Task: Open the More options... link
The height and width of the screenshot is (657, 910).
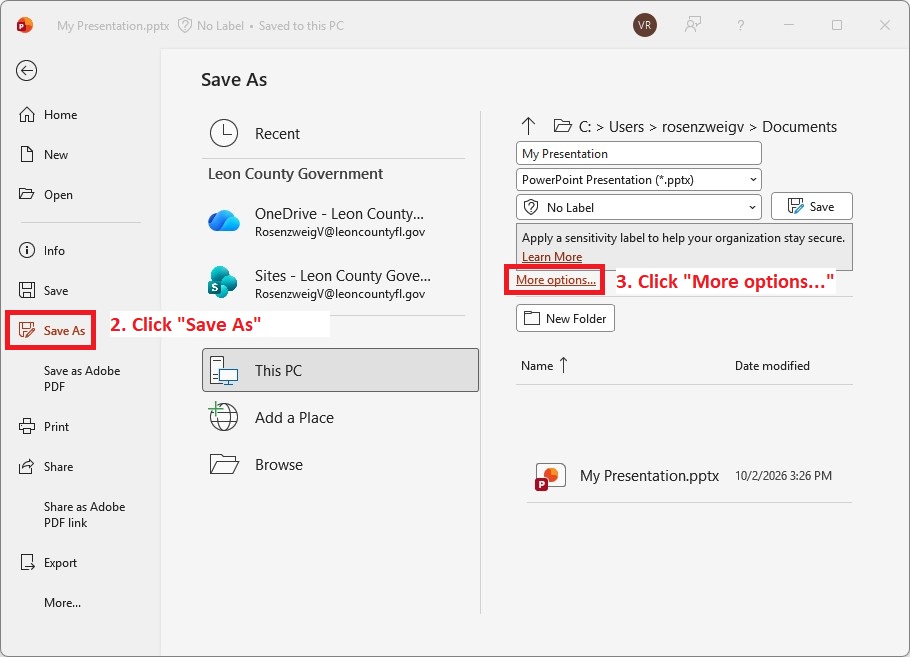Action: point(555,280)
